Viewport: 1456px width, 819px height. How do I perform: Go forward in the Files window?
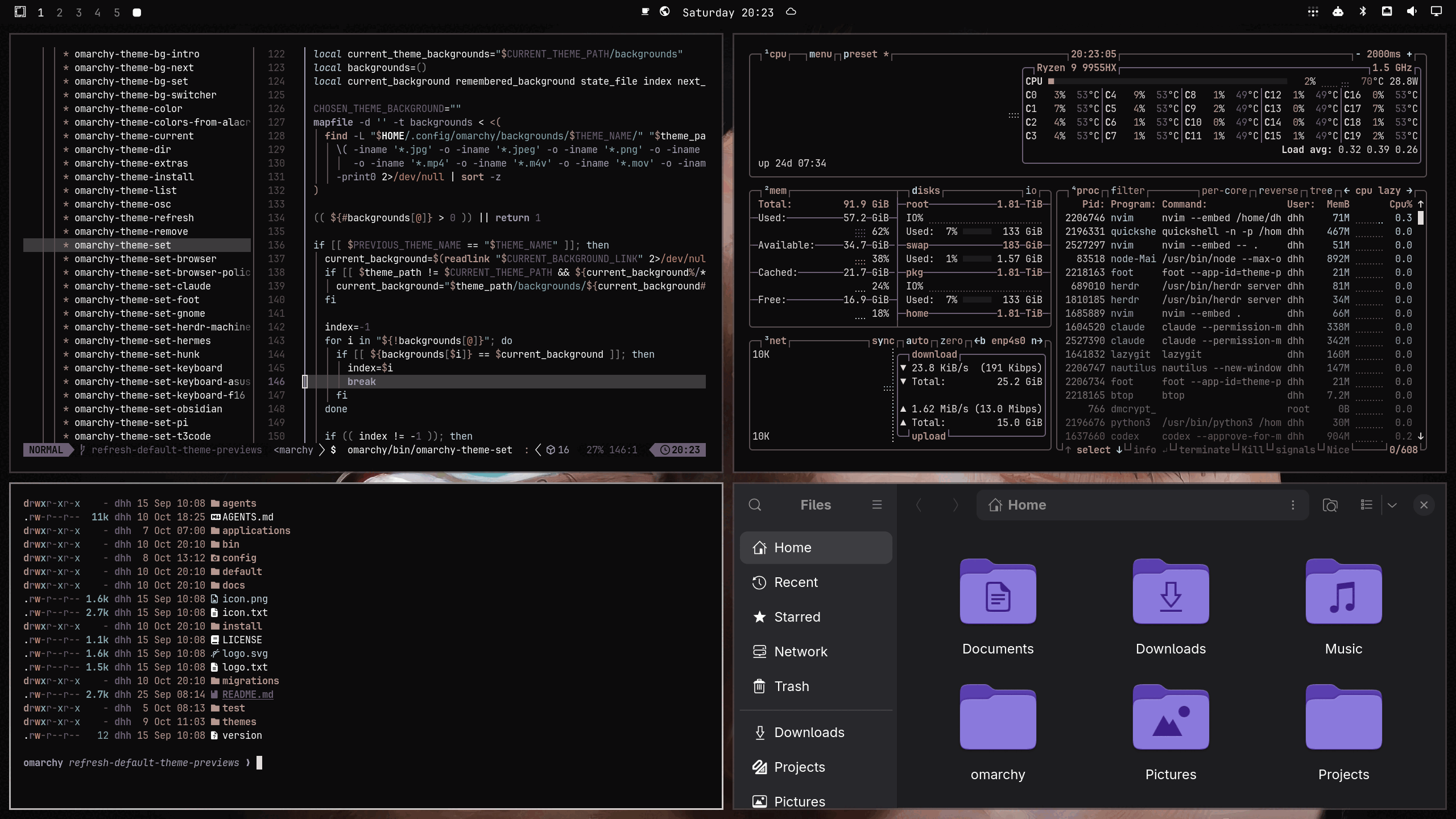[955, 504]
